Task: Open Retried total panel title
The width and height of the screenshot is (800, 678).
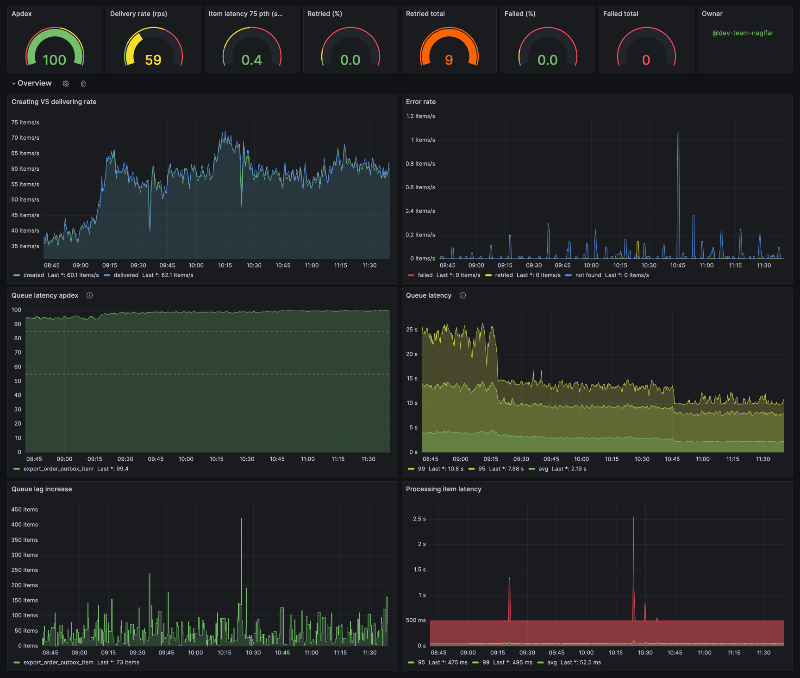Action: click(x=425, y=14)
